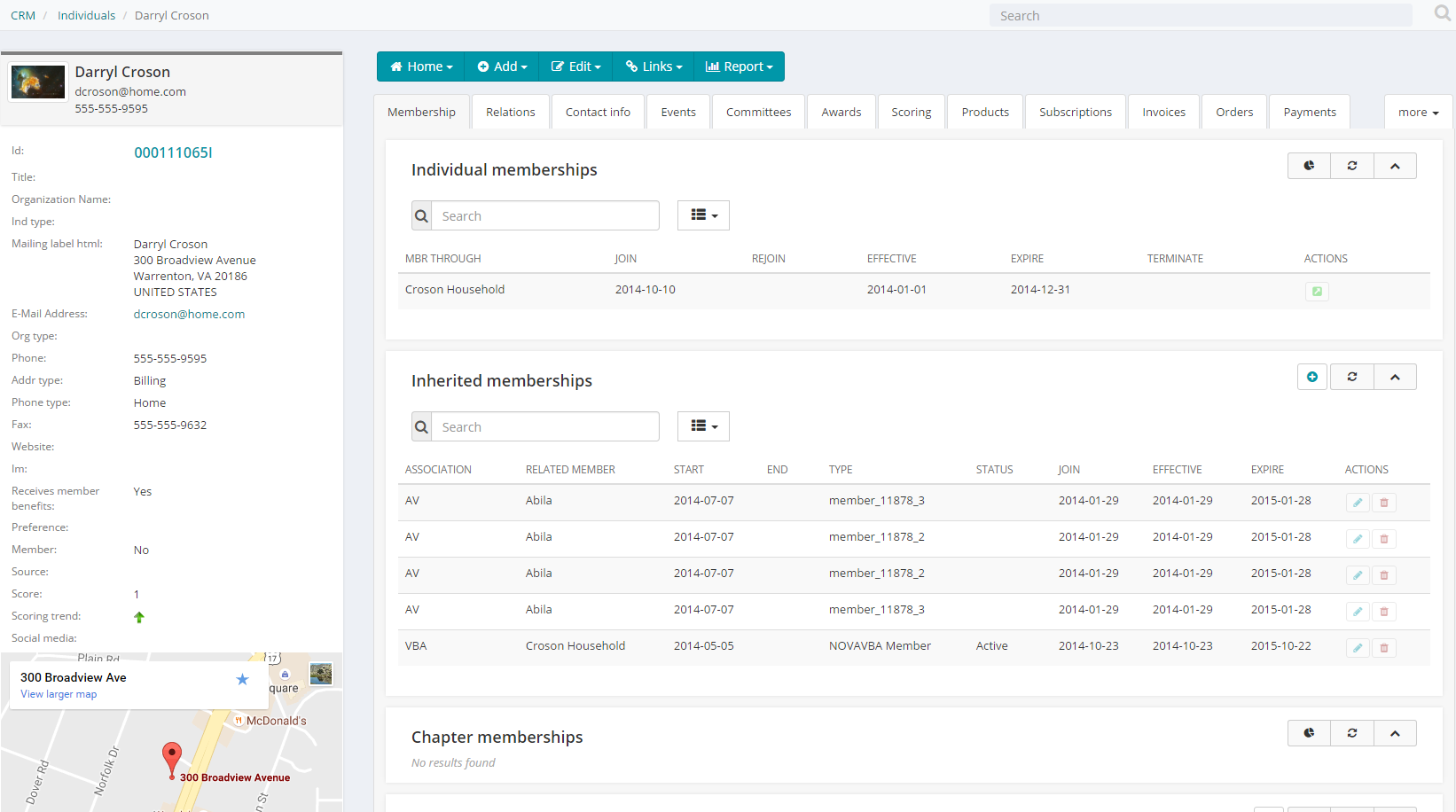Open the Links dropdown menu
The width and height of the screenshot is (1456, 812).
tap(654, 66)
